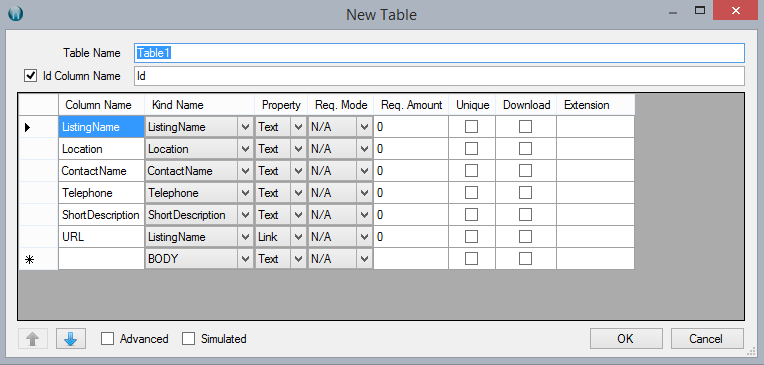The width and height of the screenshot is (764, 365).
Task: Confirm with the OK button
Action: coord(626,339)
